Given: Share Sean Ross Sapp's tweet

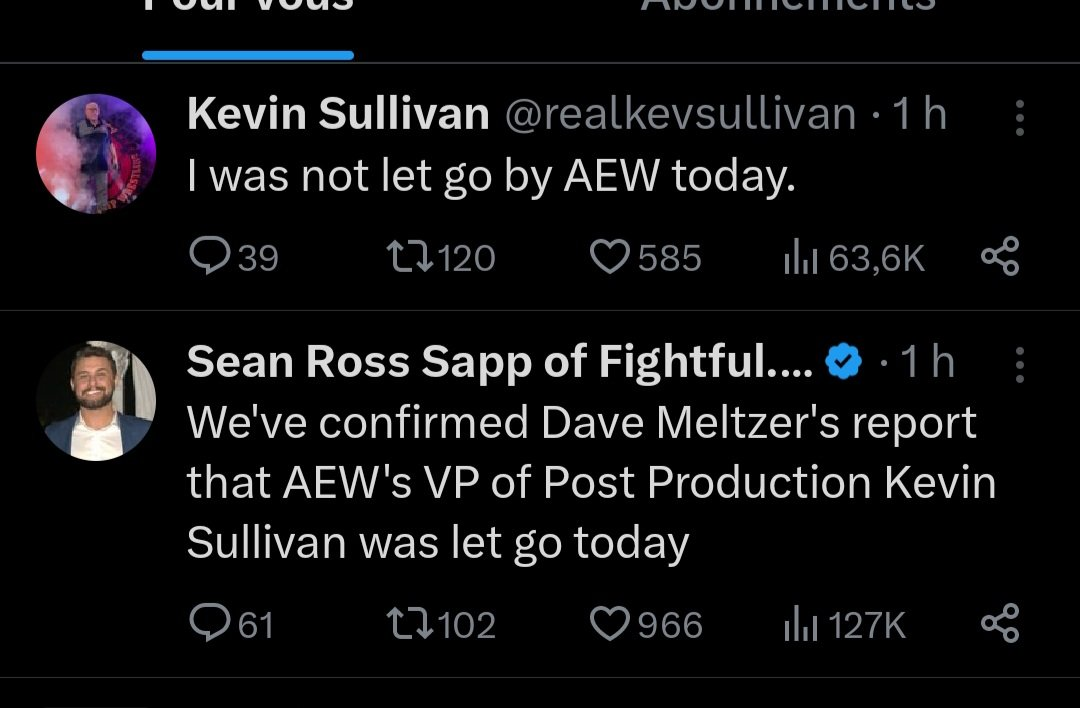Looking at the screenshot, I should pyautogui.click(x=999, y=624).
